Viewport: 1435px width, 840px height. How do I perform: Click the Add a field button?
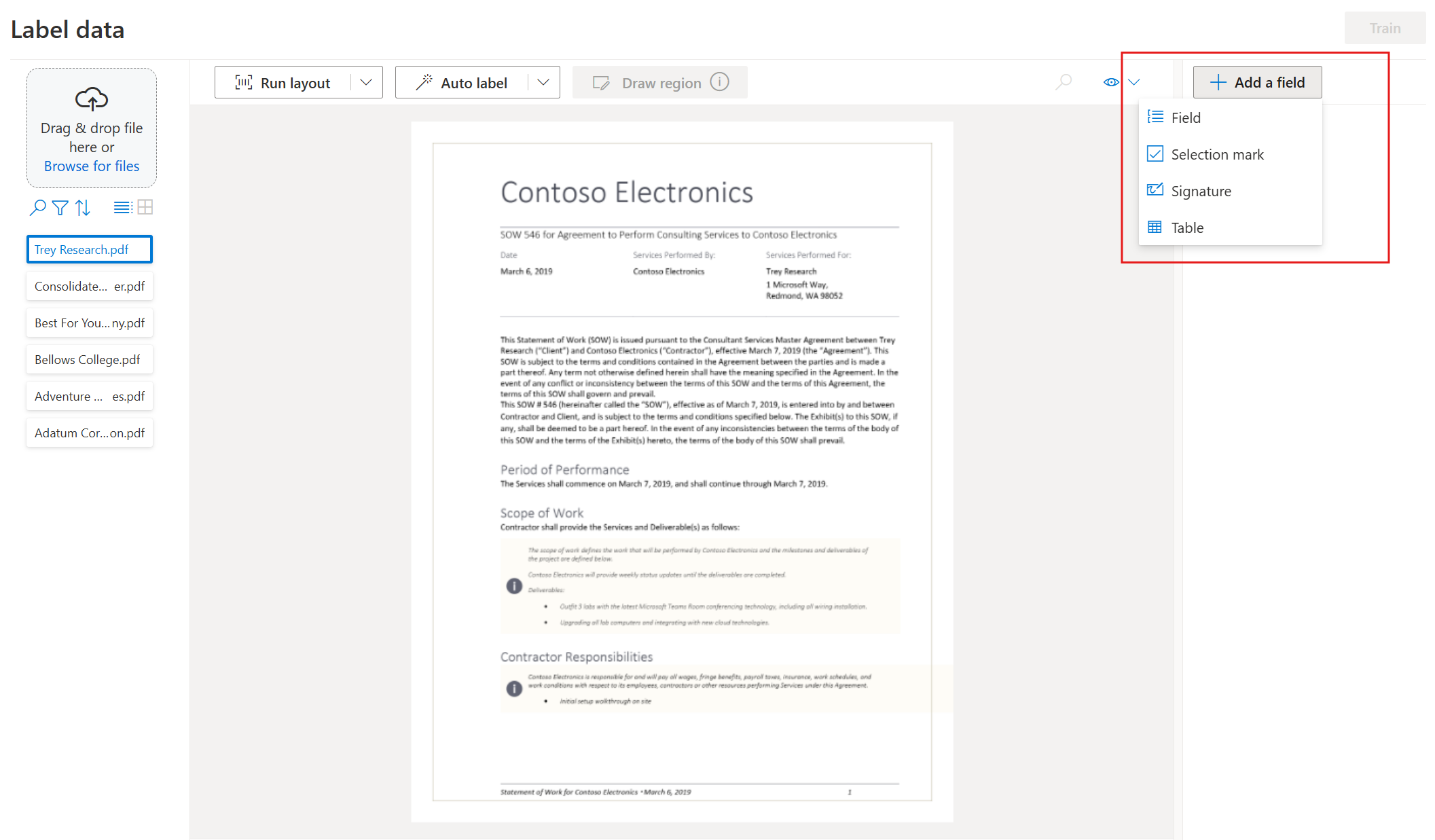pos(1257,82)
